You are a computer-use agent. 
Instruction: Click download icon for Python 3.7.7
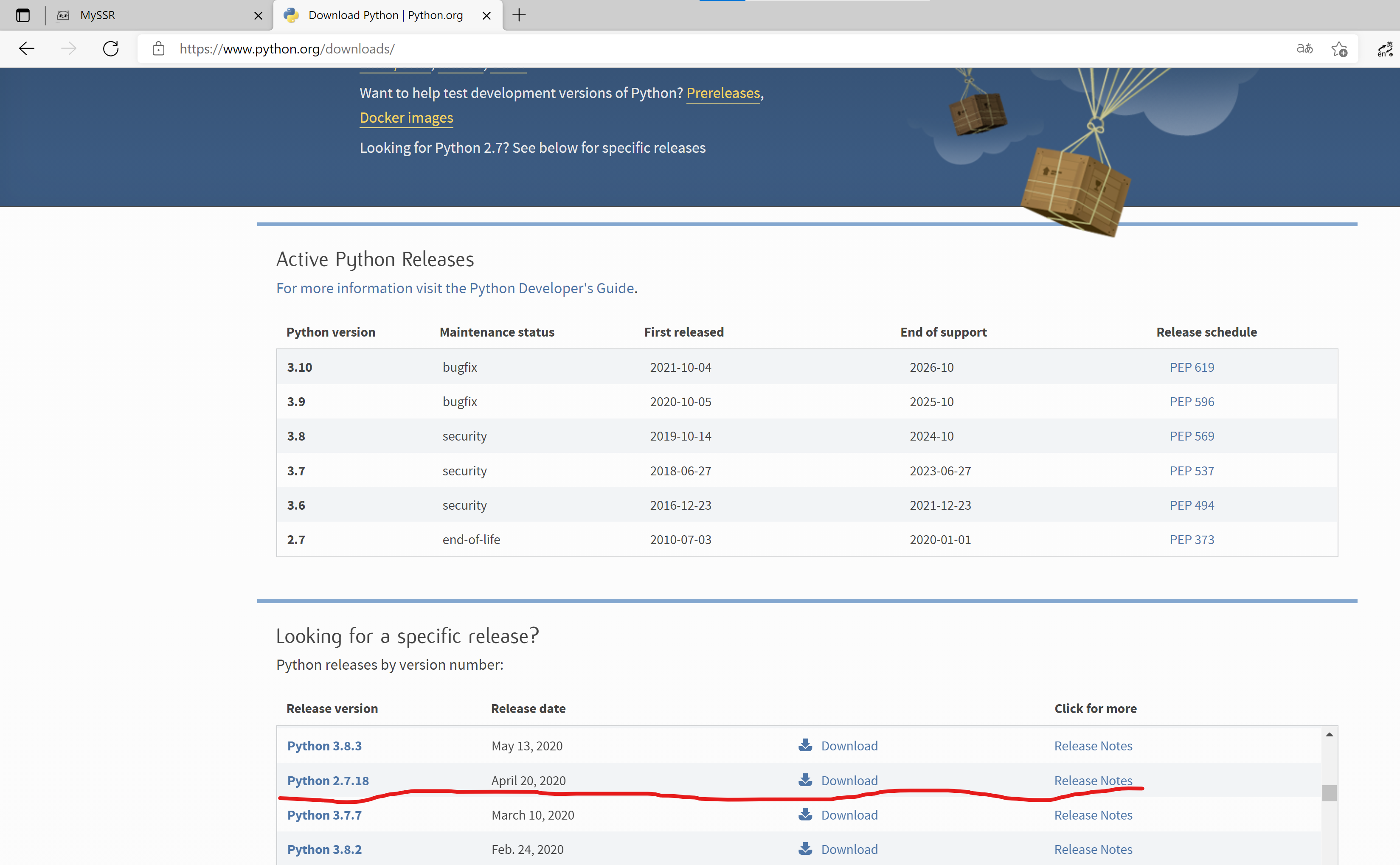point(806,814)
